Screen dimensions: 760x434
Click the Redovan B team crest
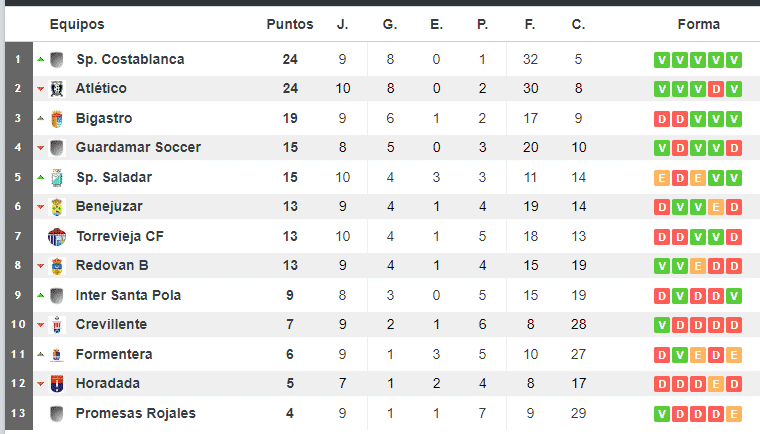[x=57, y=266]
